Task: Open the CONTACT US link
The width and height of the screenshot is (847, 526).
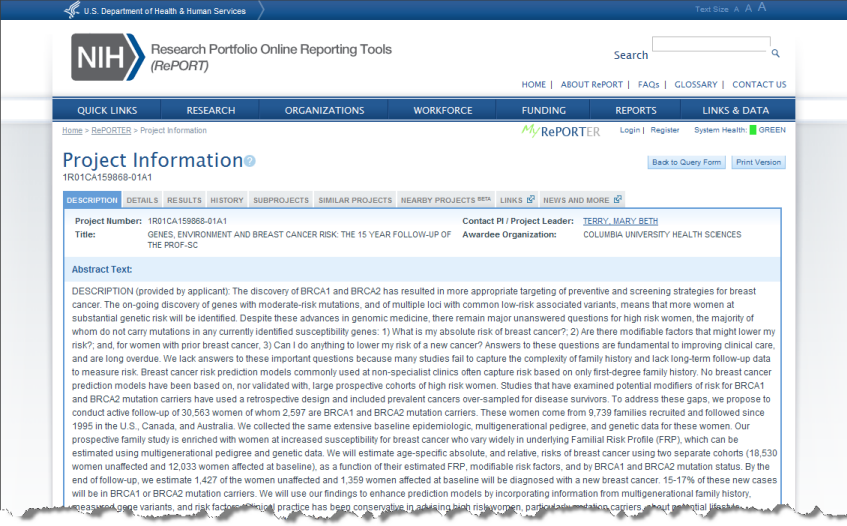Action: tap(759, 84)
